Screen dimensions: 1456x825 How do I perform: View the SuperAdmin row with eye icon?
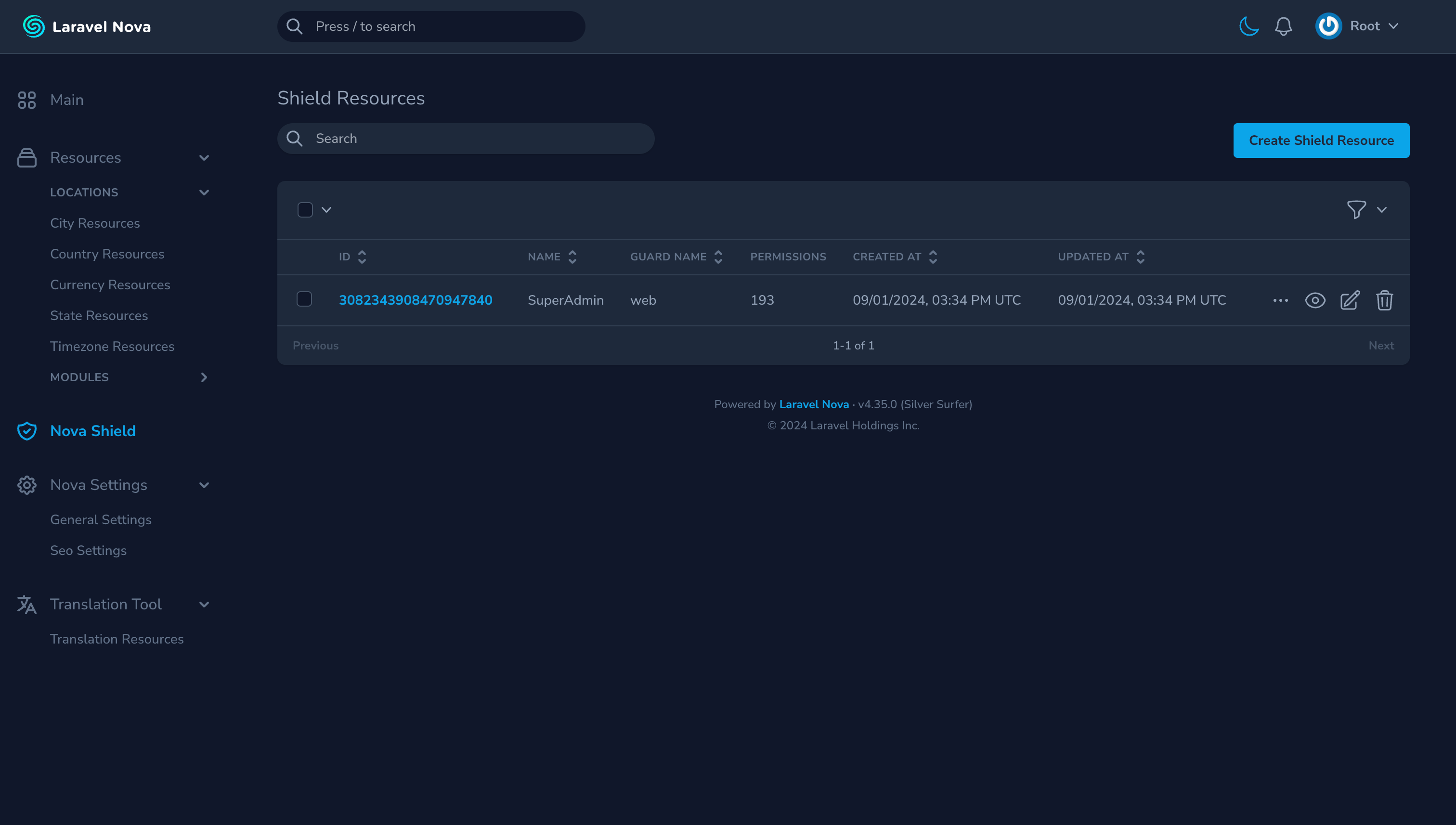(1315, 300)
